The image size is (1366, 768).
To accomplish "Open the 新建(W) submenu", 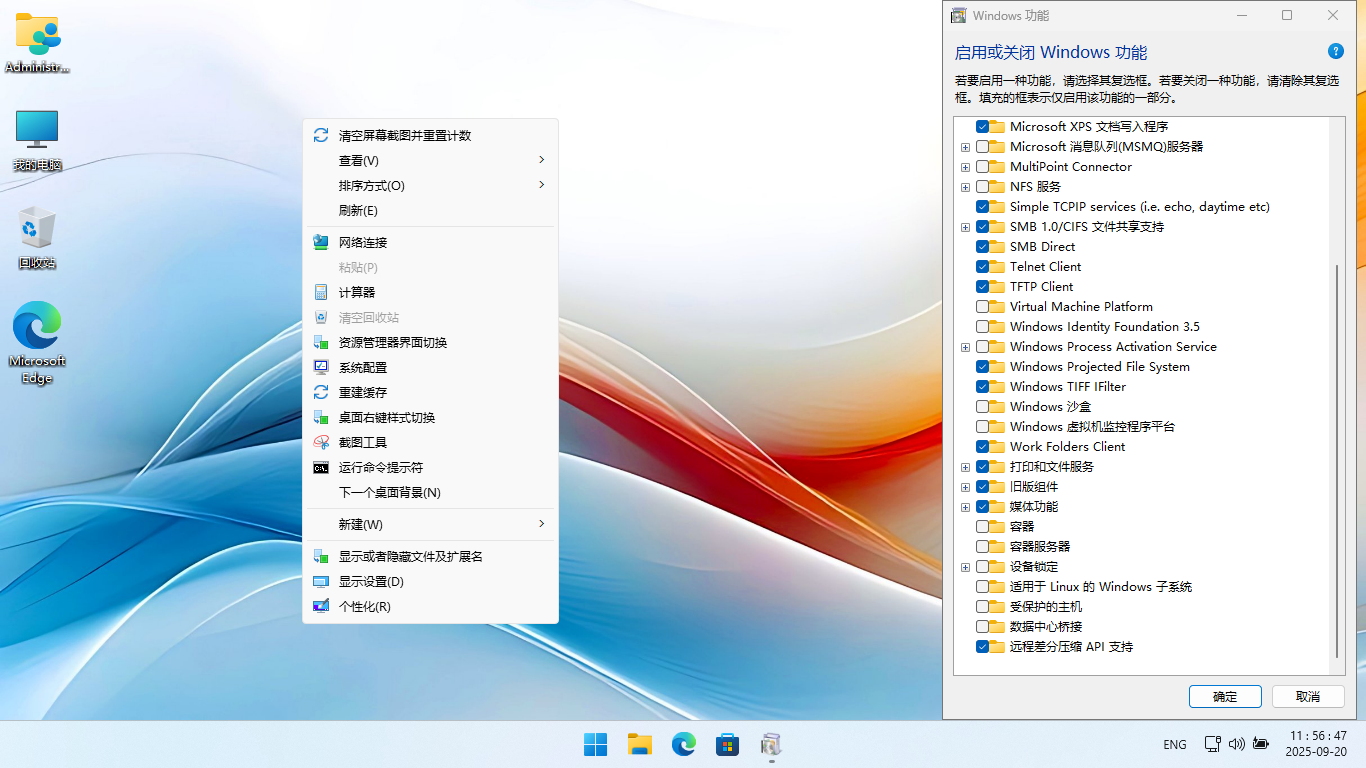I will point(430,524).
